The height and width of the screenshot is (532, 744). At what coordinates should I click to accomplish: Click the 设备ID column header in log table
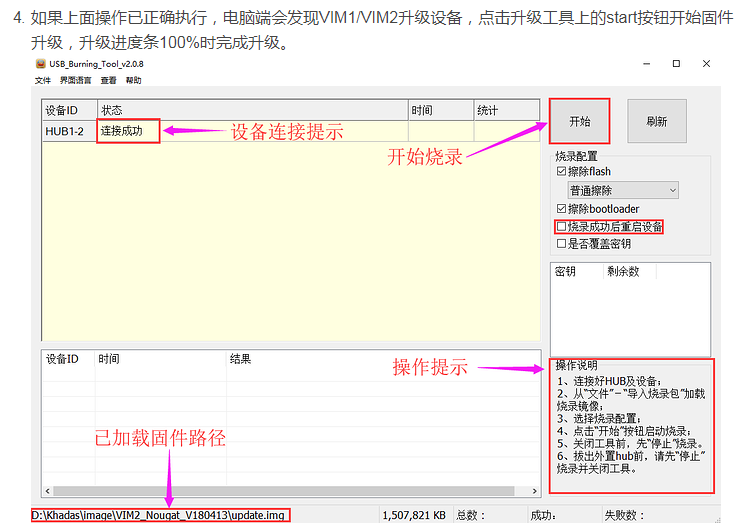(x=68, y=359)
